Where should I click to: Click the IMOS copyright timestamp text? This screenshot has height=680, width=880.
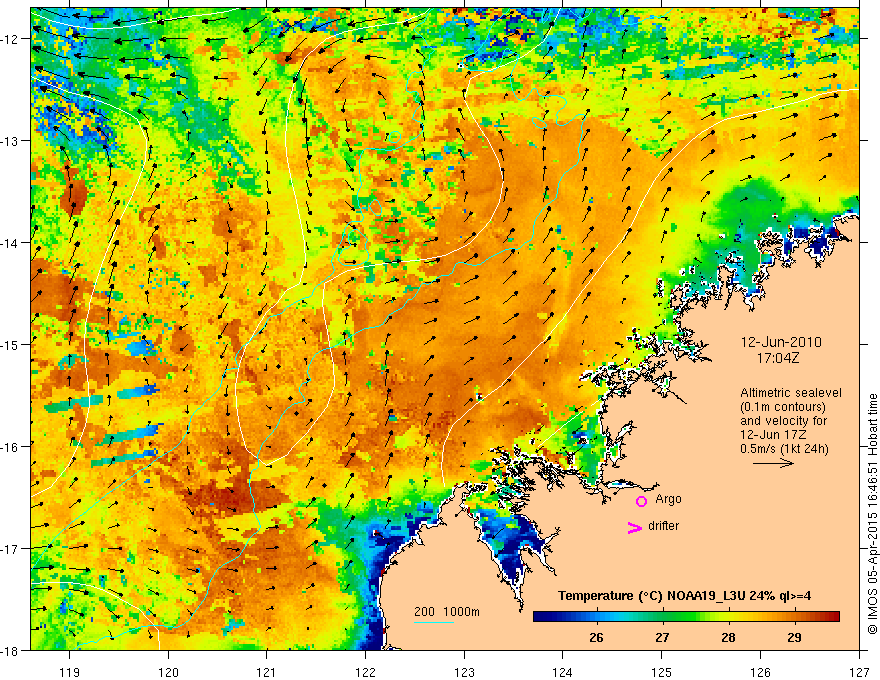pyautogui.click(x=872, y=514)
